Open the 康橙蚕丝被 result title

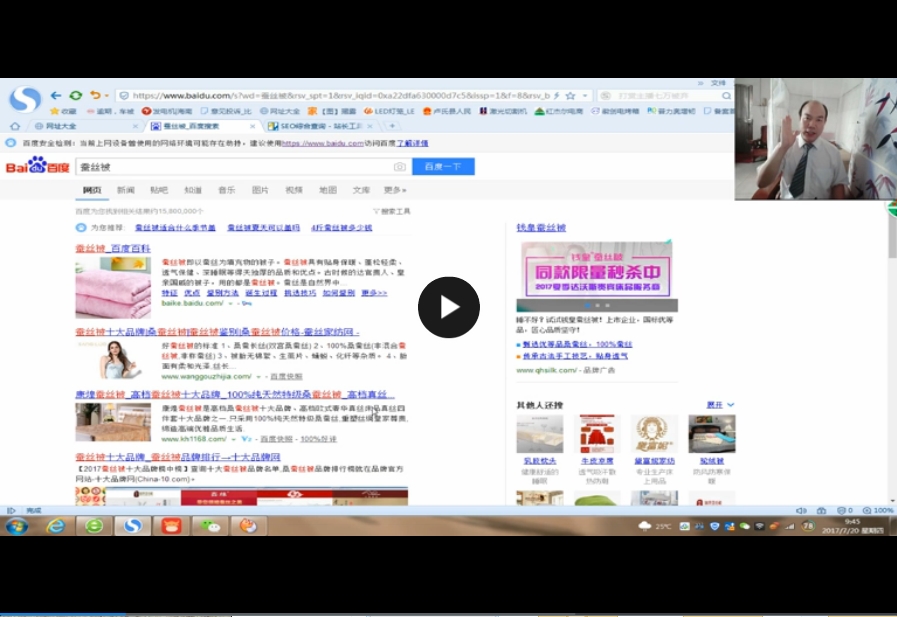[235, 394]
